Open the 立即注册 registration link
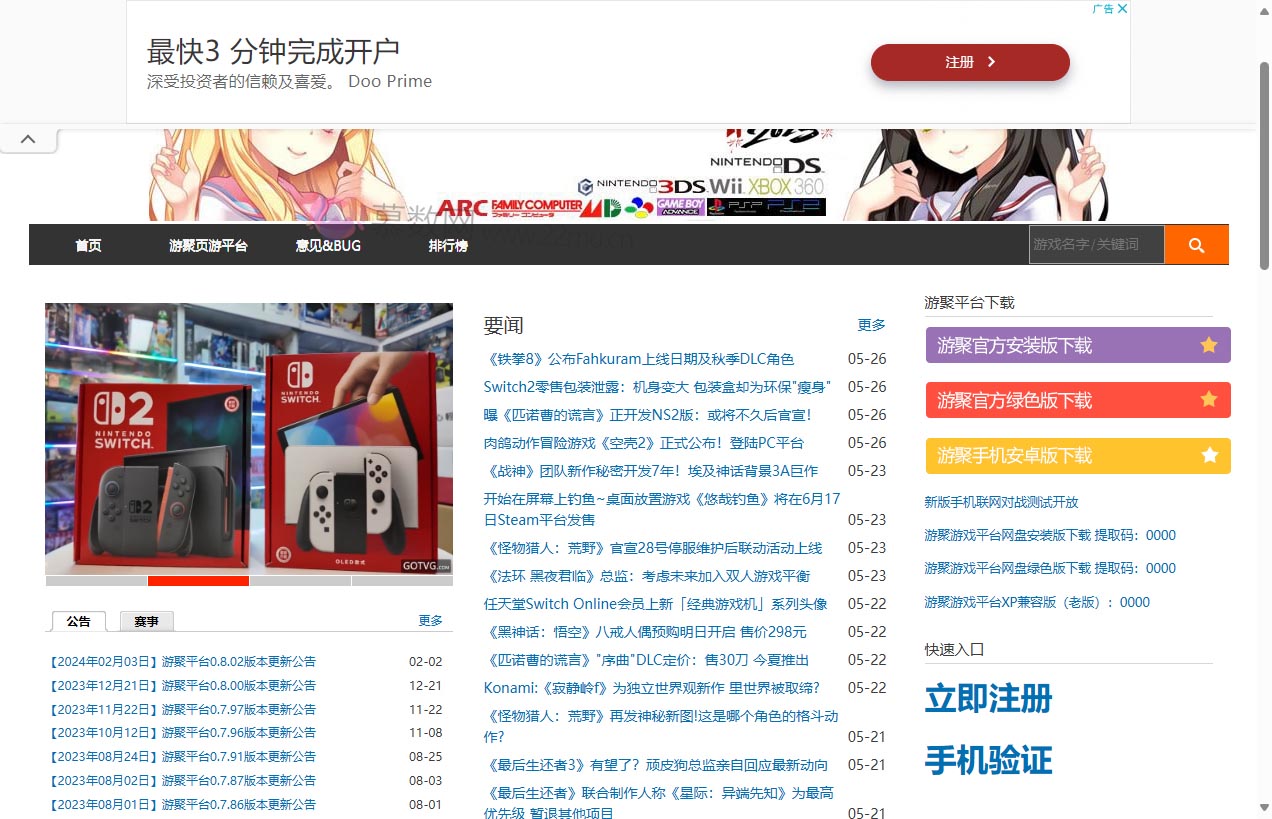The height and width of the screenshot is (819, 1272). (987, 699)
